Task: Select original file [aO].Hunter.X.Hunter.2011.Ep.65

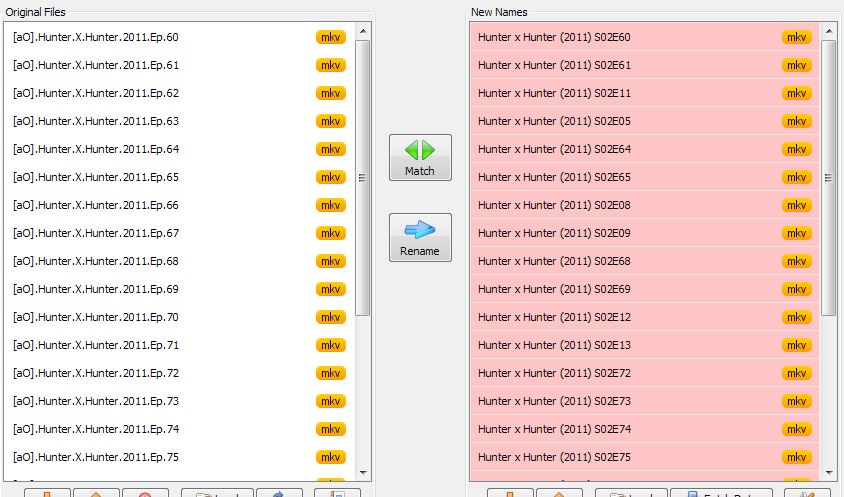Action: pos(179,177)
